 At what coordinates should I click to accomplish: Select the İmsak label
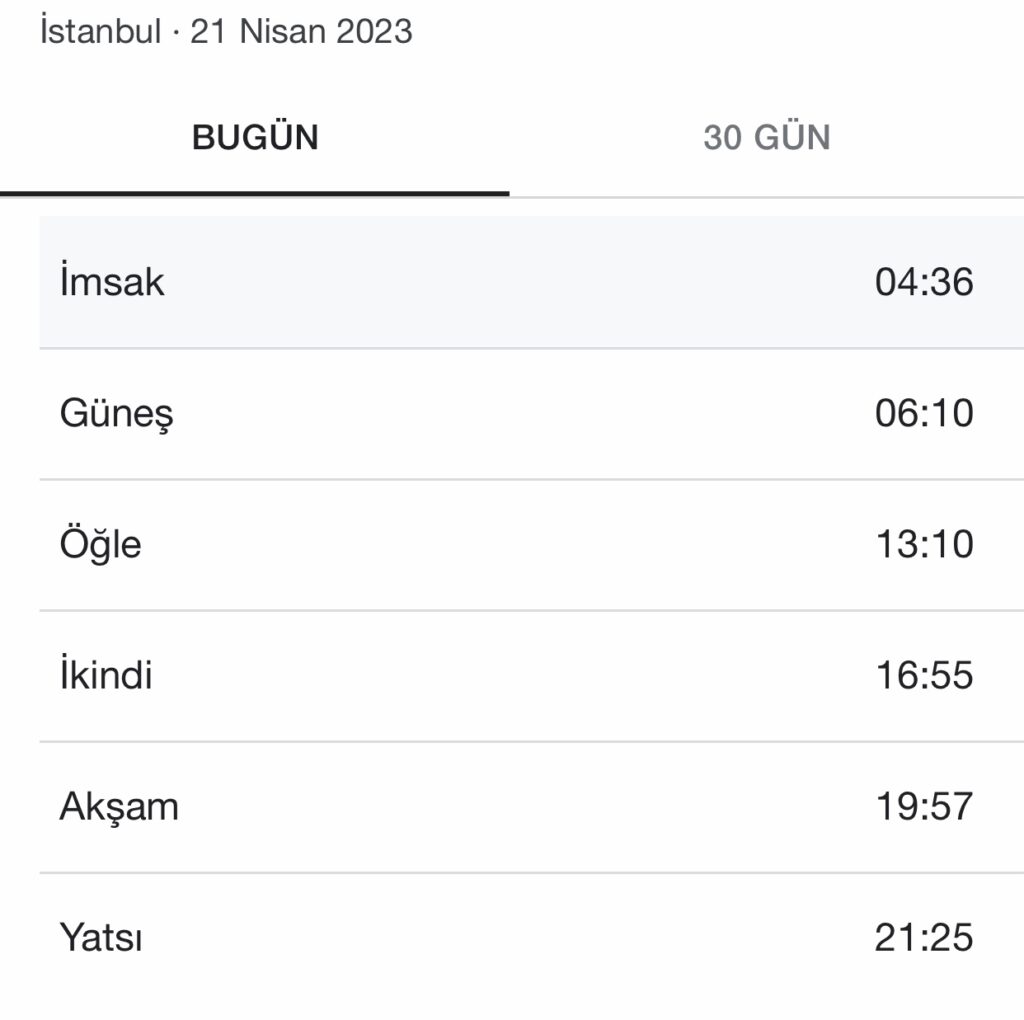point(112,282)
